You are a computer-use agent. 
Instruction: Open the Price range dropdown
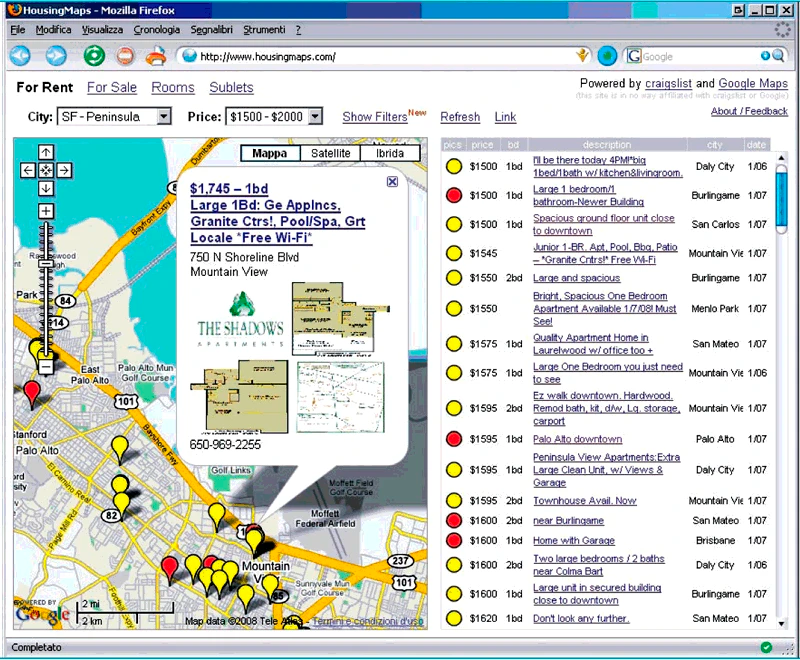(274, 117)
